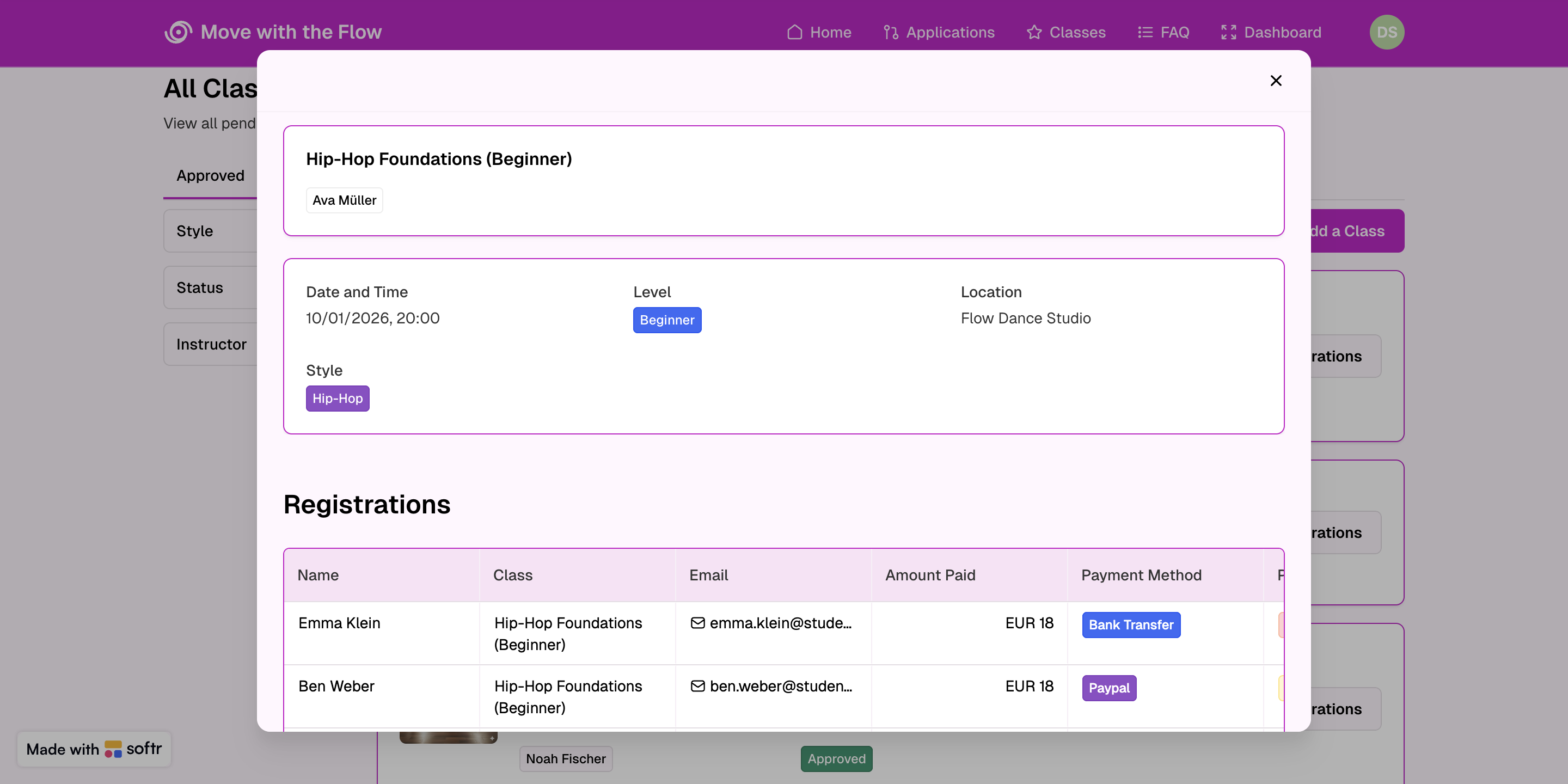The height and width of the screenshot is (784, 1568).
Task: Click the envelope icon beside Ben's email
Action: [x=697, y=686]
